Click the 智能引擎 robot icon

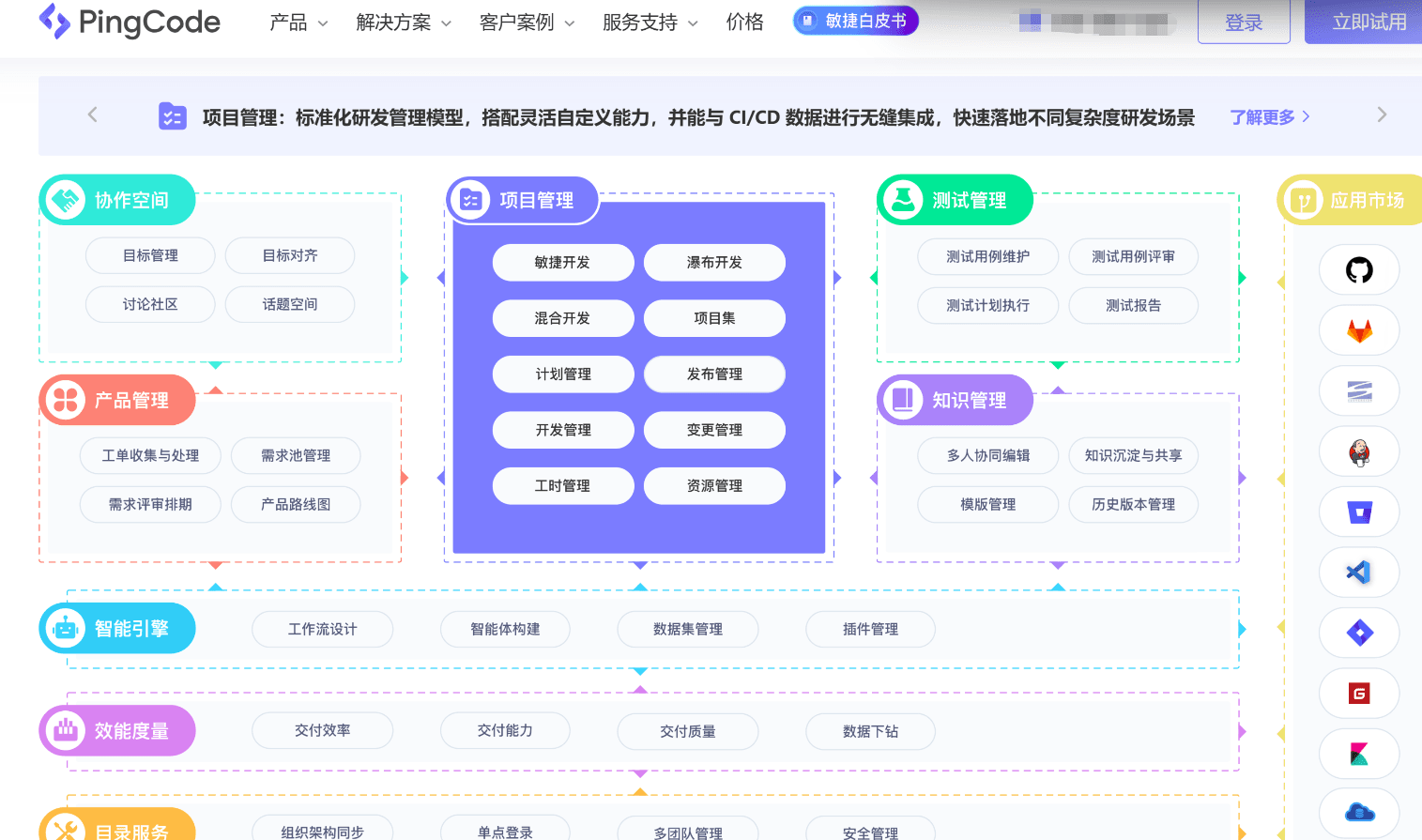coord(66,628)
